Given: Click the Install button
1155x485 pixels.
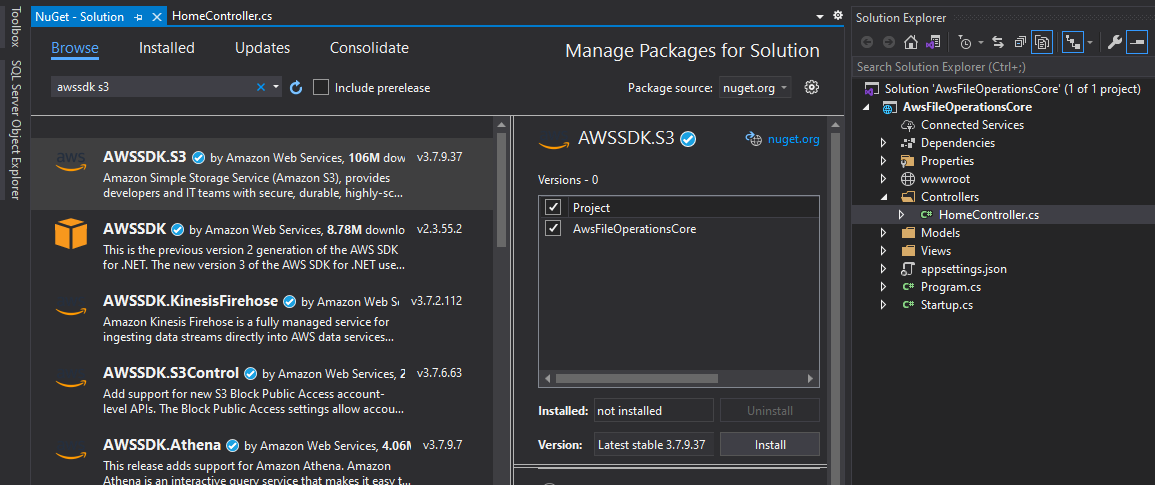Looking at the screenshot, I should 770,444.
